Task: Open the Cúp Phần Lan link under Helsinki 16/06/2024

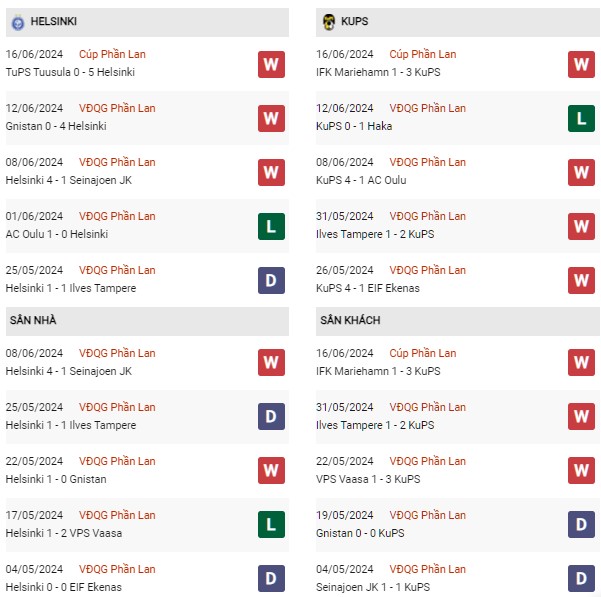Action: 112,54
